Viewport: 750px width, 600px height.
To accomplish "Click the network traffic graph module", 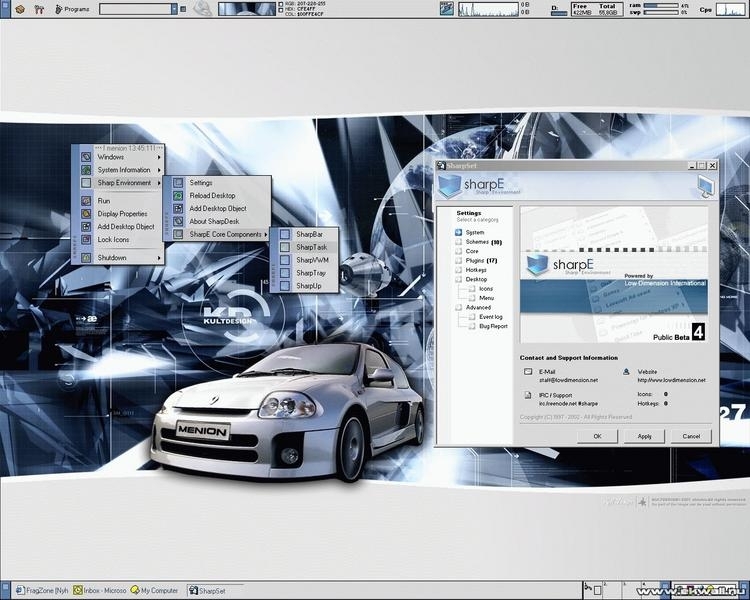I will (x=488, y=9).
